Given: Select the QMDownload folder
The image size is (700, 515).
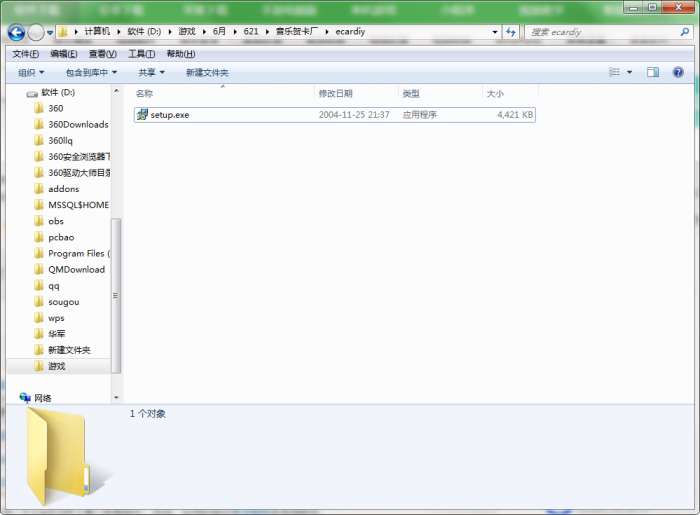Looking at the screenshot, I should [x=76, y=270].
